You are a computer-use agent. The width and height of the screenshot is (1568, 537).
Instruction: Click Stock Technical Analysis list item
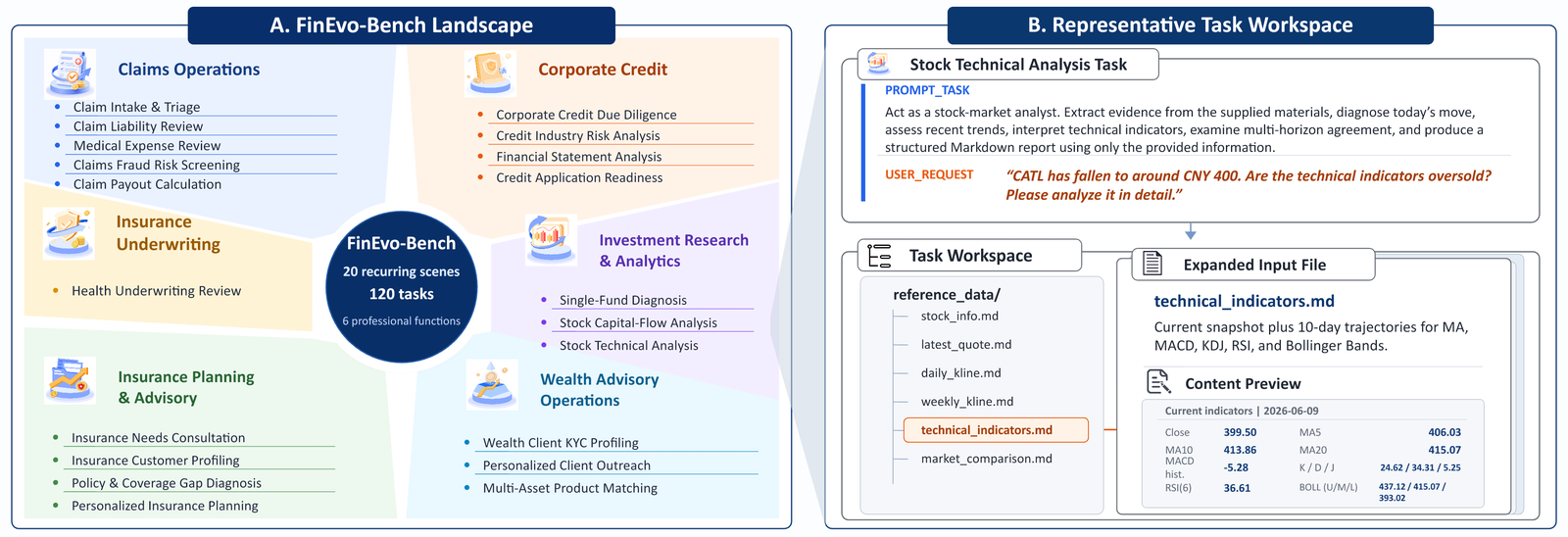(x=629, y=346)
